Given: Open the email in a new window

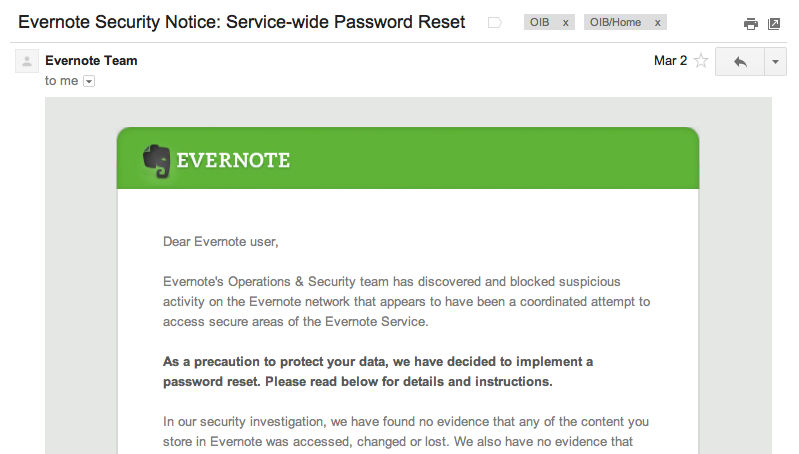Looking at the screenshot, I should (774, 23).
